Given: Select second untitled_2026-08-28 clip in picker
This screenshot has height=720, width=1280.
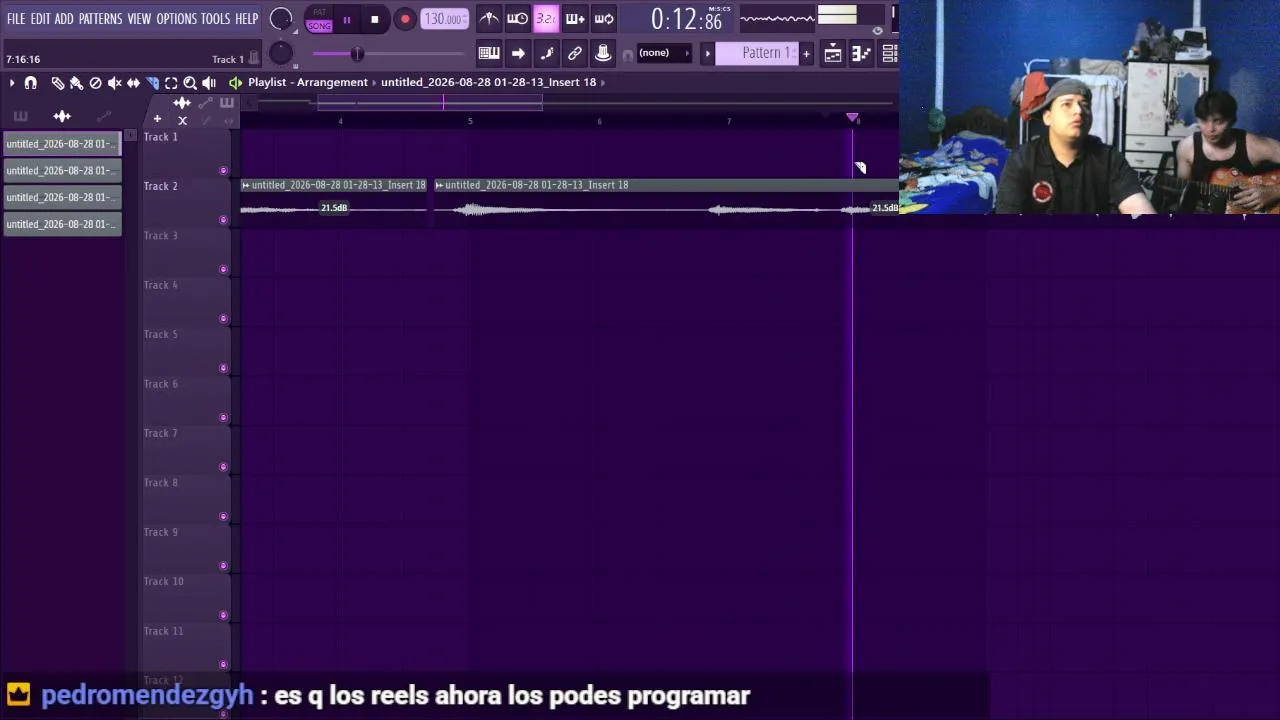Looking at the screenshot, I should click(62, 171).
